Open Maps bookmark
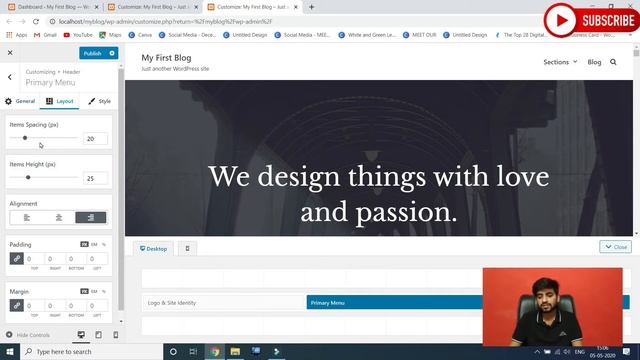Image resolution: width=640 pixels, height=360 pixels. pos(110,35)
